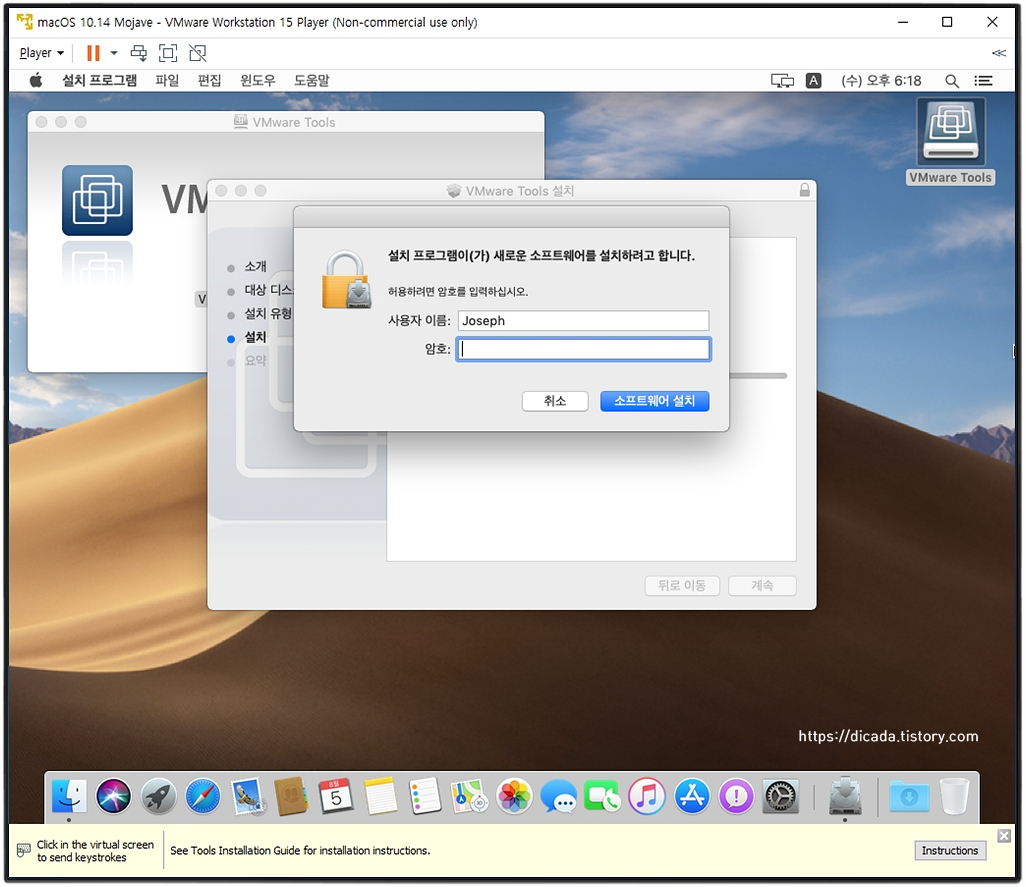The width and height of the screenshot is (1026, 887).
Task: Click the Instructions button
Action: [950, 850]
